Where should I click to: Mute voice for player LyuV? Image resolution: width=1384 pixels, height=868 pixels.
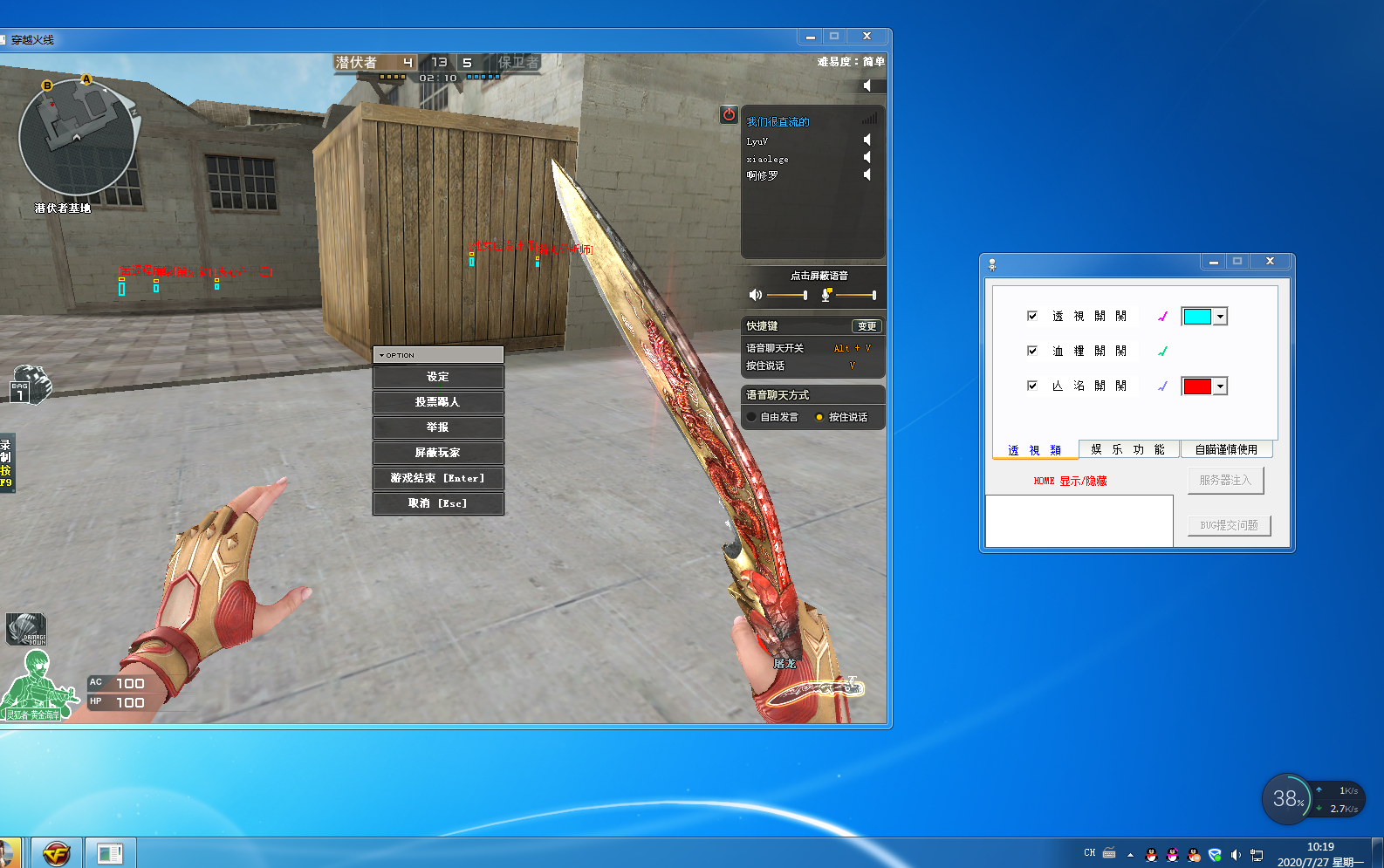coord(867,140)
